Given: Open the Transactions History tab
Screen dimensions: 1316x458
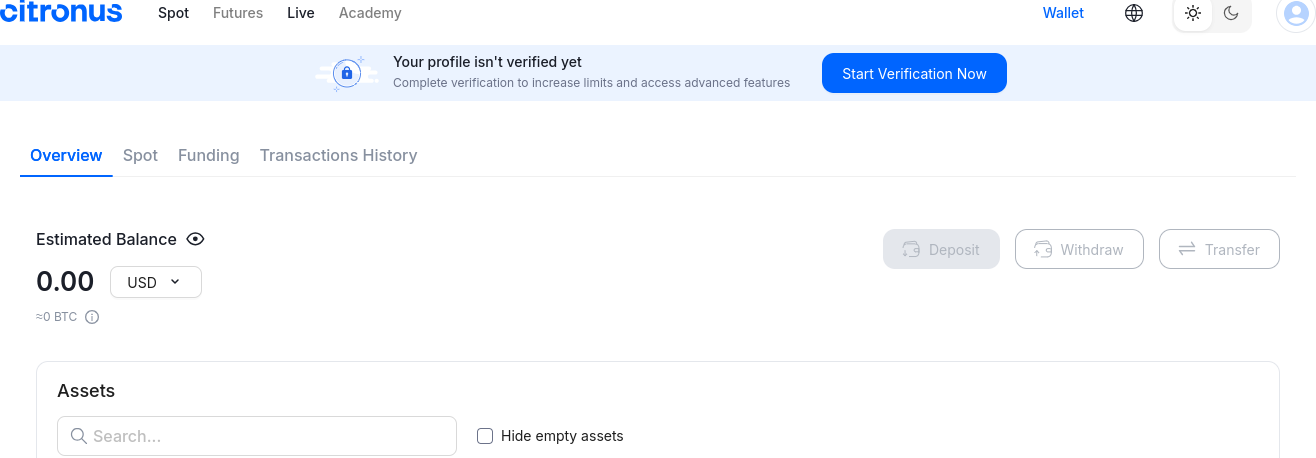Looking at the screenshot, I should [x=338, y=155].
